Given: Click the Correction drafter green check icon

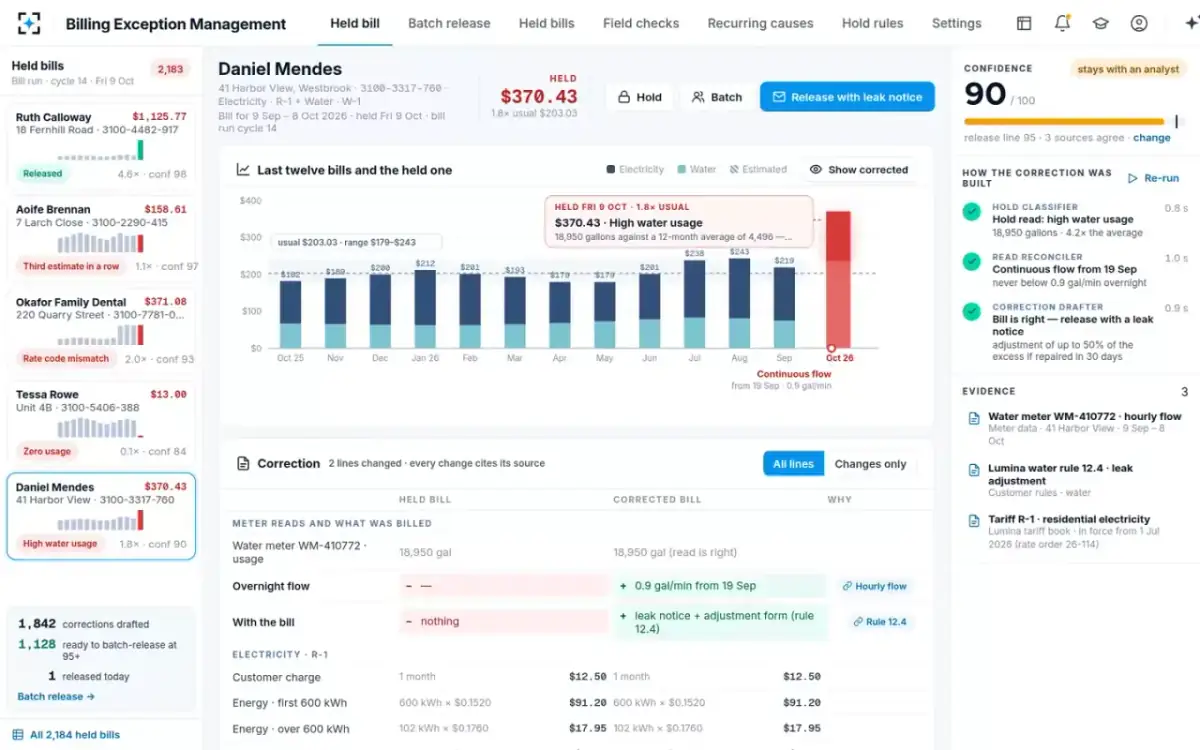Looking at the screenshot, I should tap(971, 311).
